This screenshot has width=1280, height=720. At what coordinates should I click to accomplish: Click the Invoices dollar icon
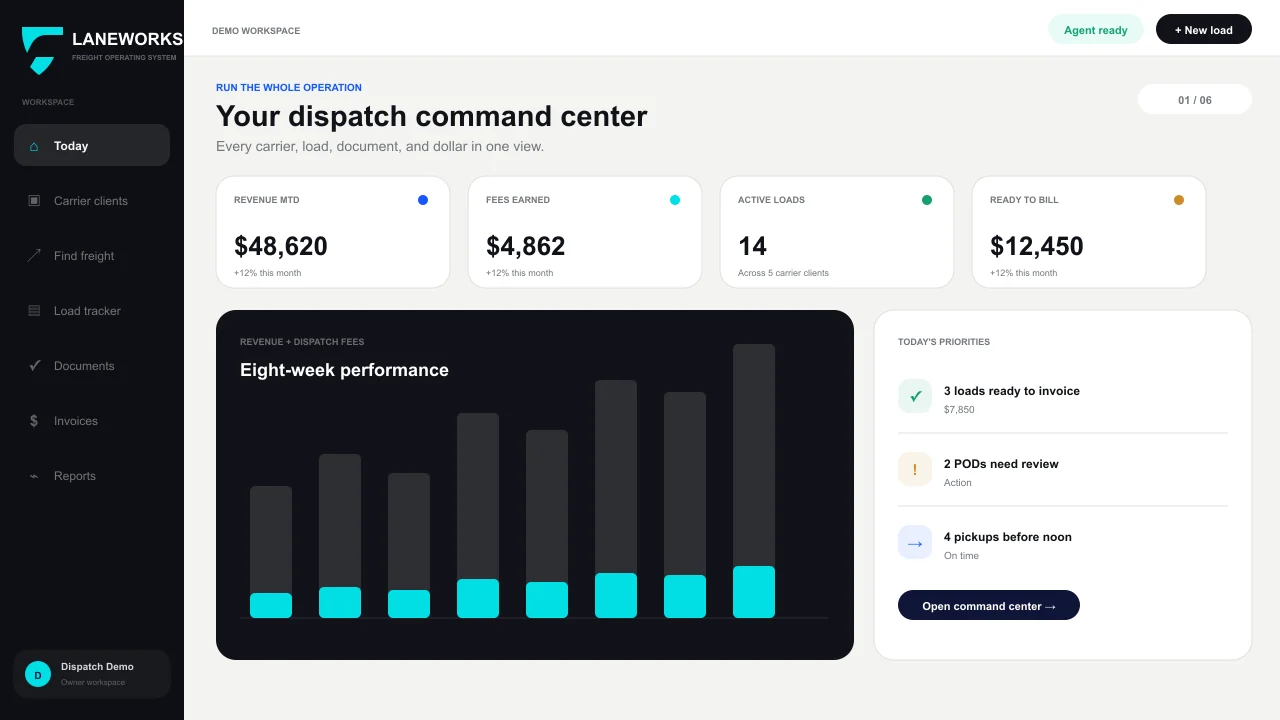(x=34, y=421)
